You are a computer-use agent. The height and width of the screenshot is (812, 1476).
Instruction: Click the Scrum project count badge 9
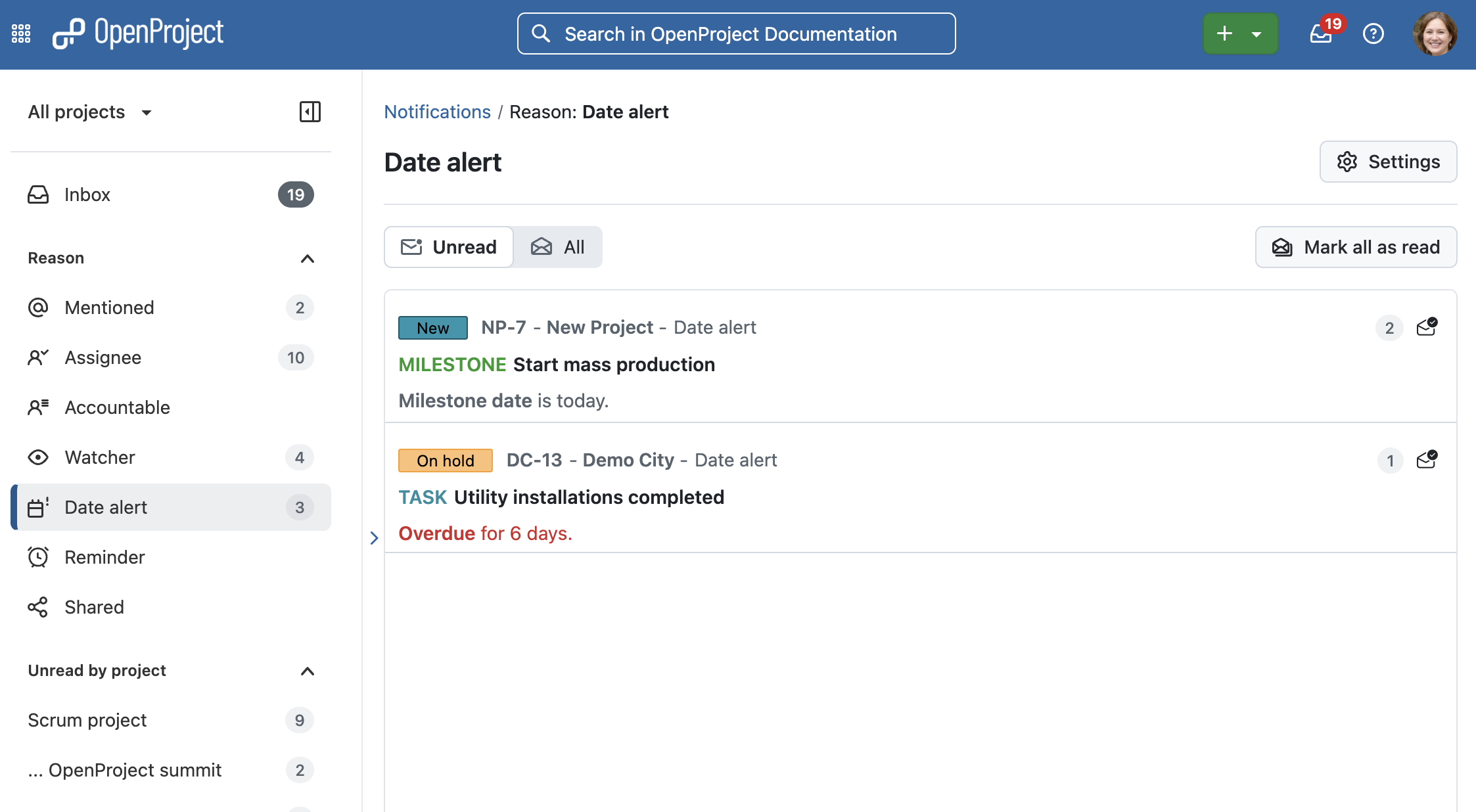(300, 720)
